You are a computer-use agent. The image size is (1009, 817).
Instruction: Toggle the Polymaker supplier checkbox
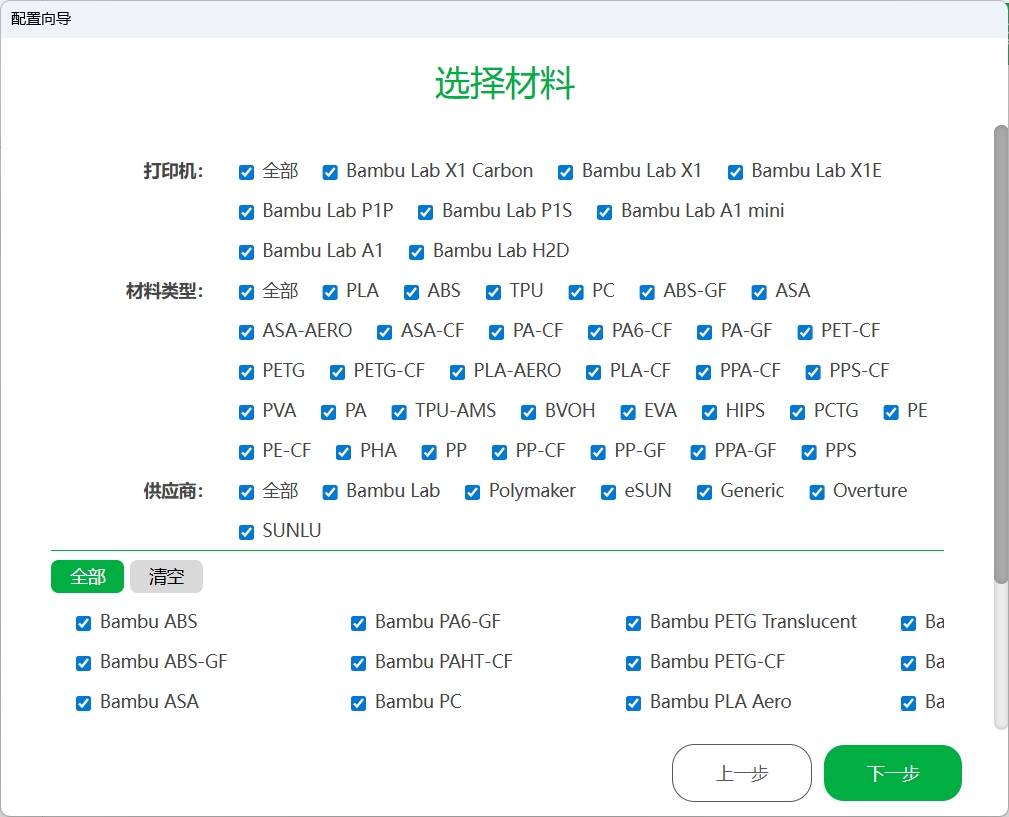tap(472, 492)
